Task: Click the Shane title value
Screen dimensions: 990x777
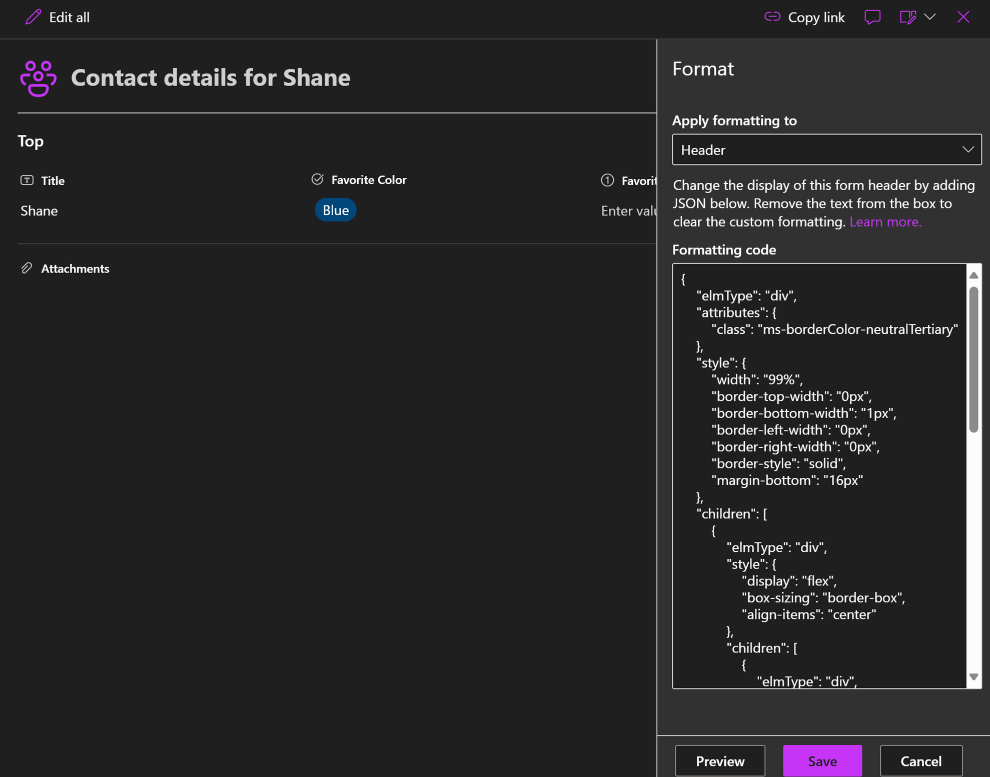Action: coord(40,211)
